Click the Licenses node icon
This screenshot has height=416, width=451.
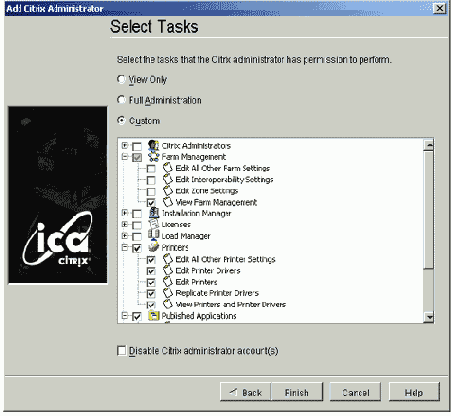[x=153, y=224]
